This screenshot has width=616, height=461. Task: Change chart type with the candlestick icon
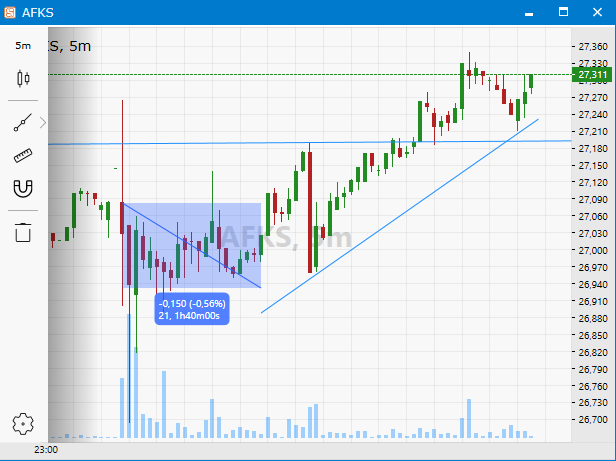click(23, 78)
